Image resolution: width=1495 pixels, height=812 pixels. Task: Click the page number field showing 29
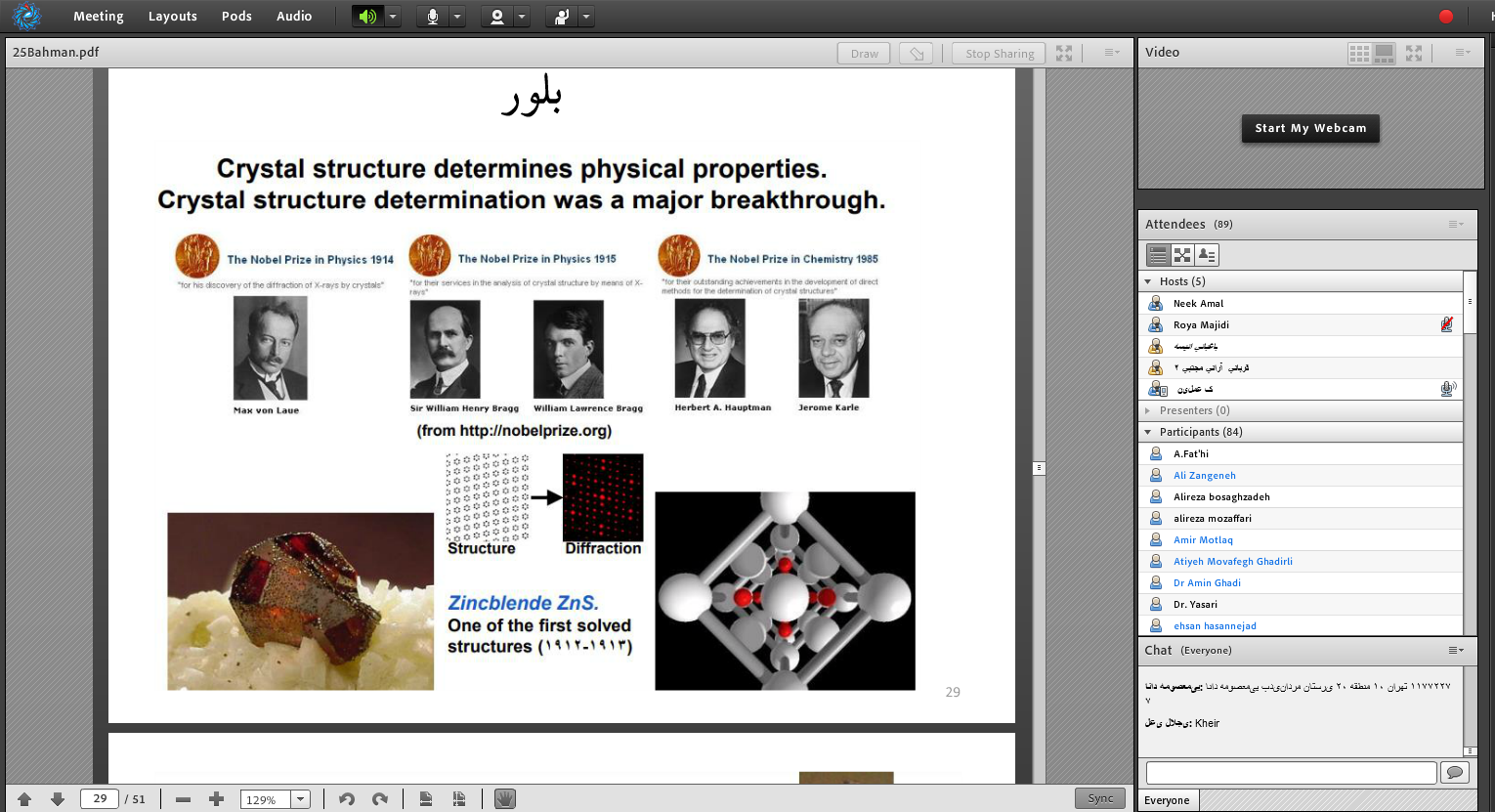(x=100, y=798)
